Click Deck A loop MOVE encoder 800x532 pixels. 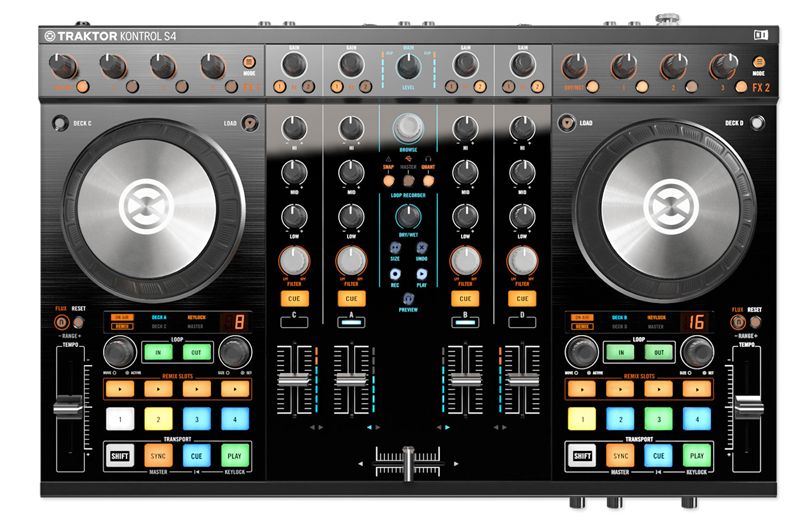[x=119, y=352]
